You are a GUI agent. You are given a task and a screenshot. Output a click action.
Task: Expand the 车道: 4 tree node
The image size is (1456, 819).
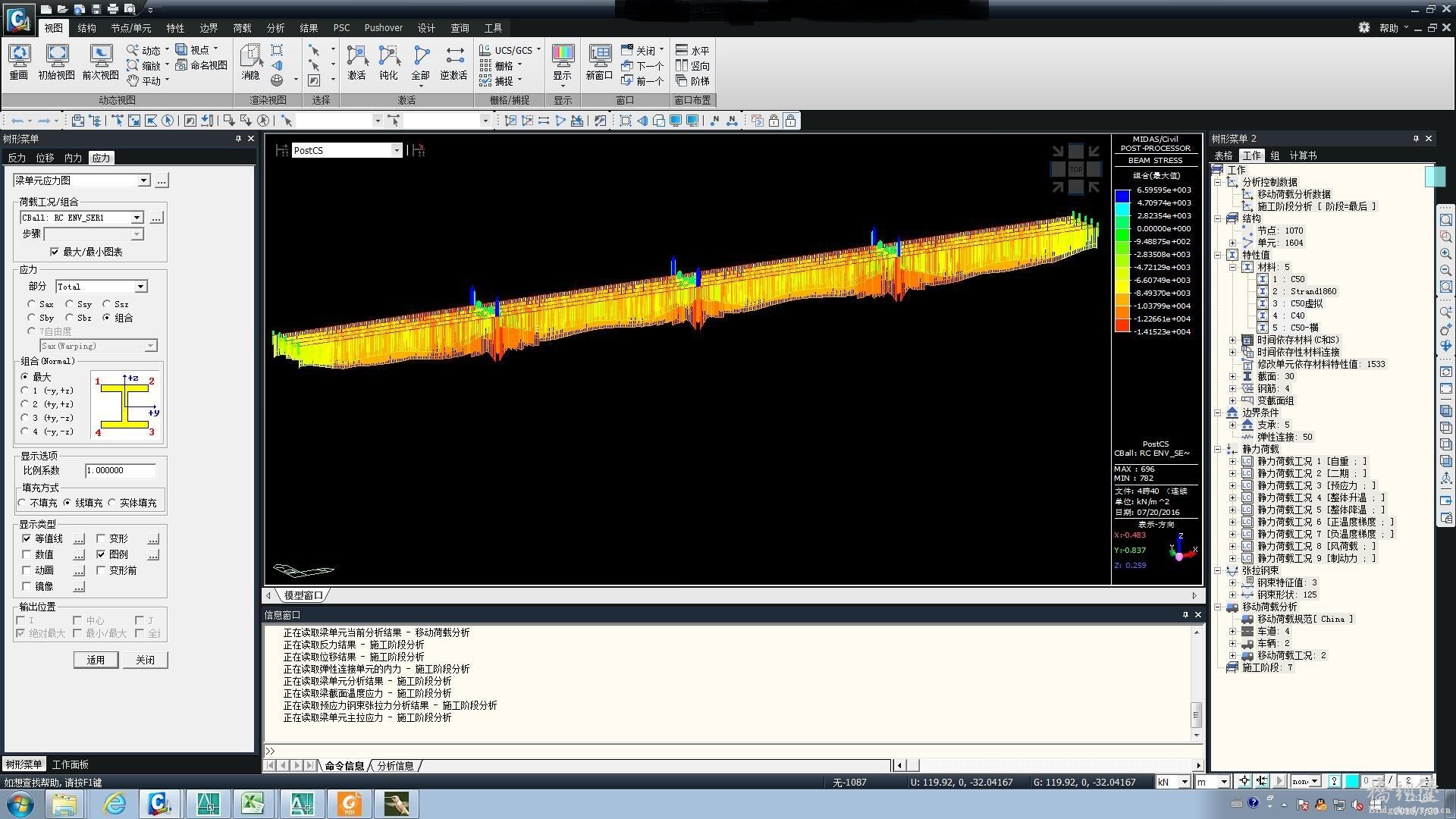click(x=1232, y=631)
